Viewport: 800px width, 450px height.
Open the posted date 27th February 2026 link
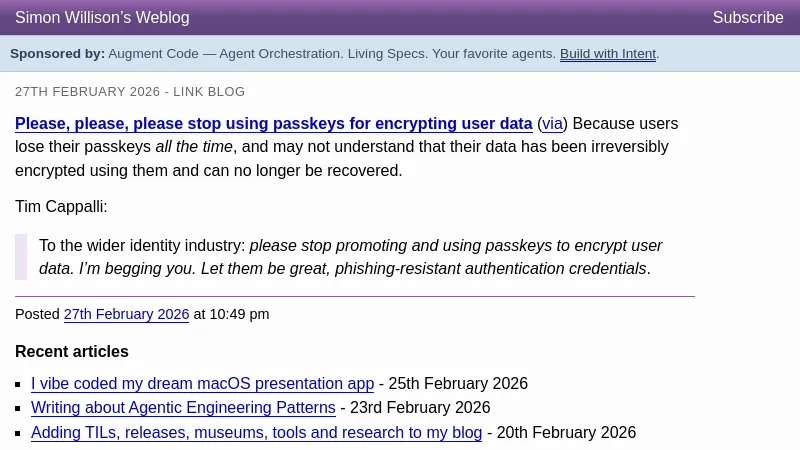[126, 314]
